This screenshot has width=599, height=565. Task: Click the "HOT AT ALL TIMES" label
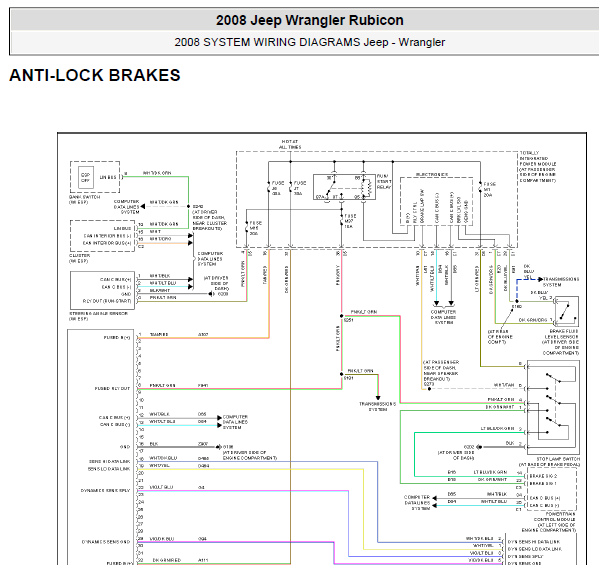point(290,144)
